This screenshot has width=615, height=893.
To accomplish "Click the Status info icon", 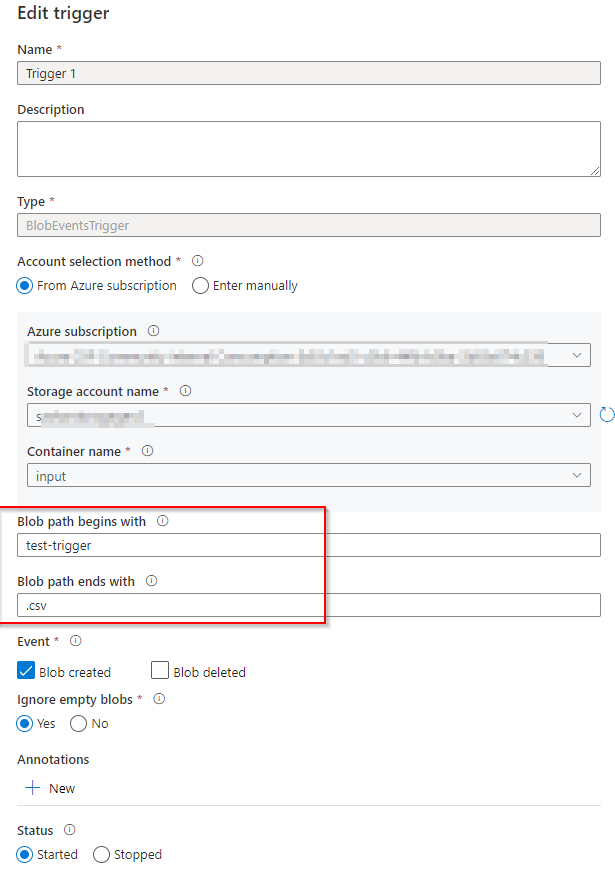I will coord(68,830).
